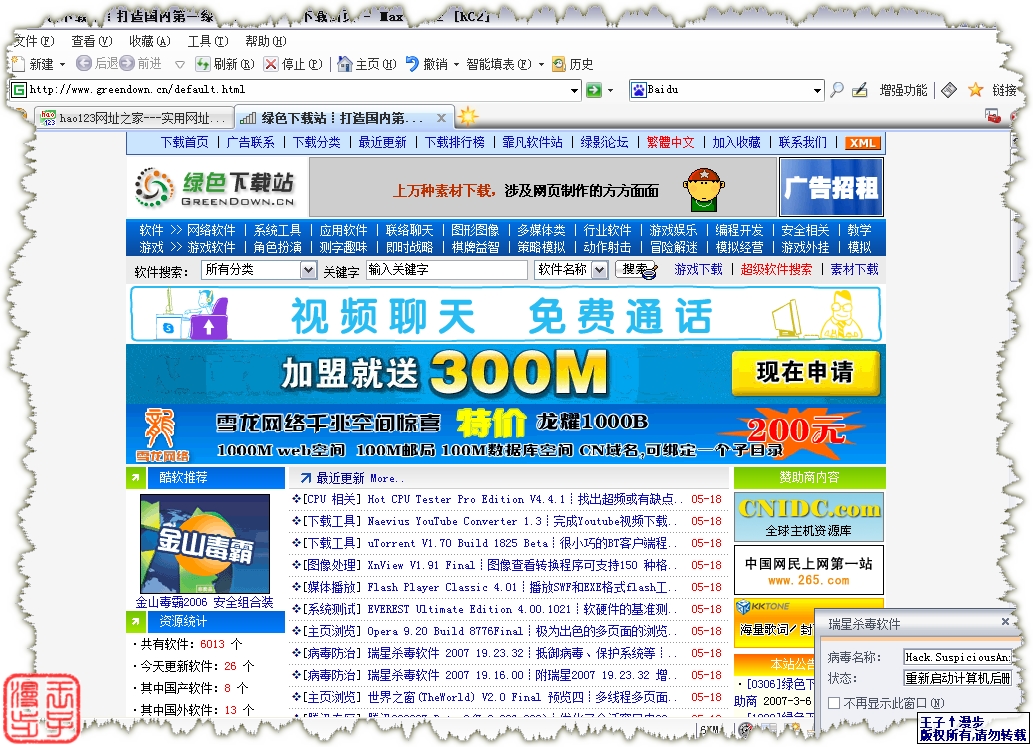Click the Baidu paw icon in search box
The height and width of the screenshot is (747, 1033).
(638, 90)
